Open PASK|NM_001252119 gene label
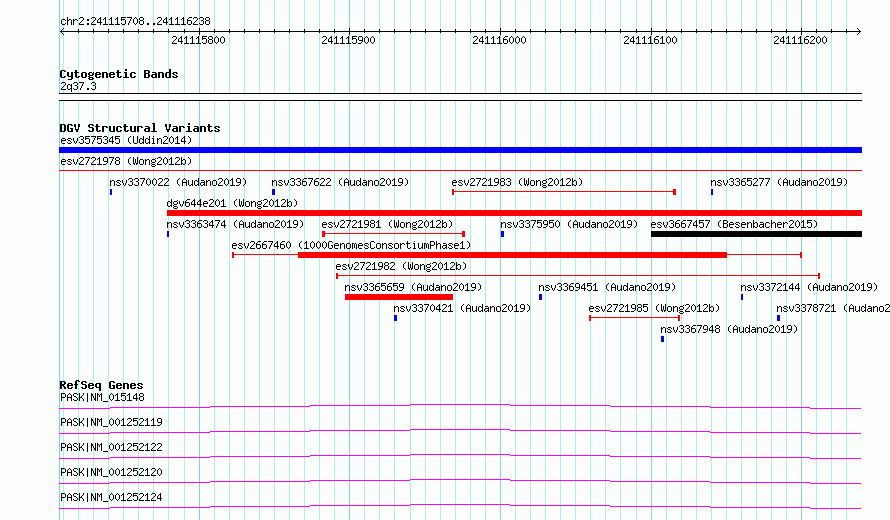Viewport: 890px width, 520px height. coord(111,422)
